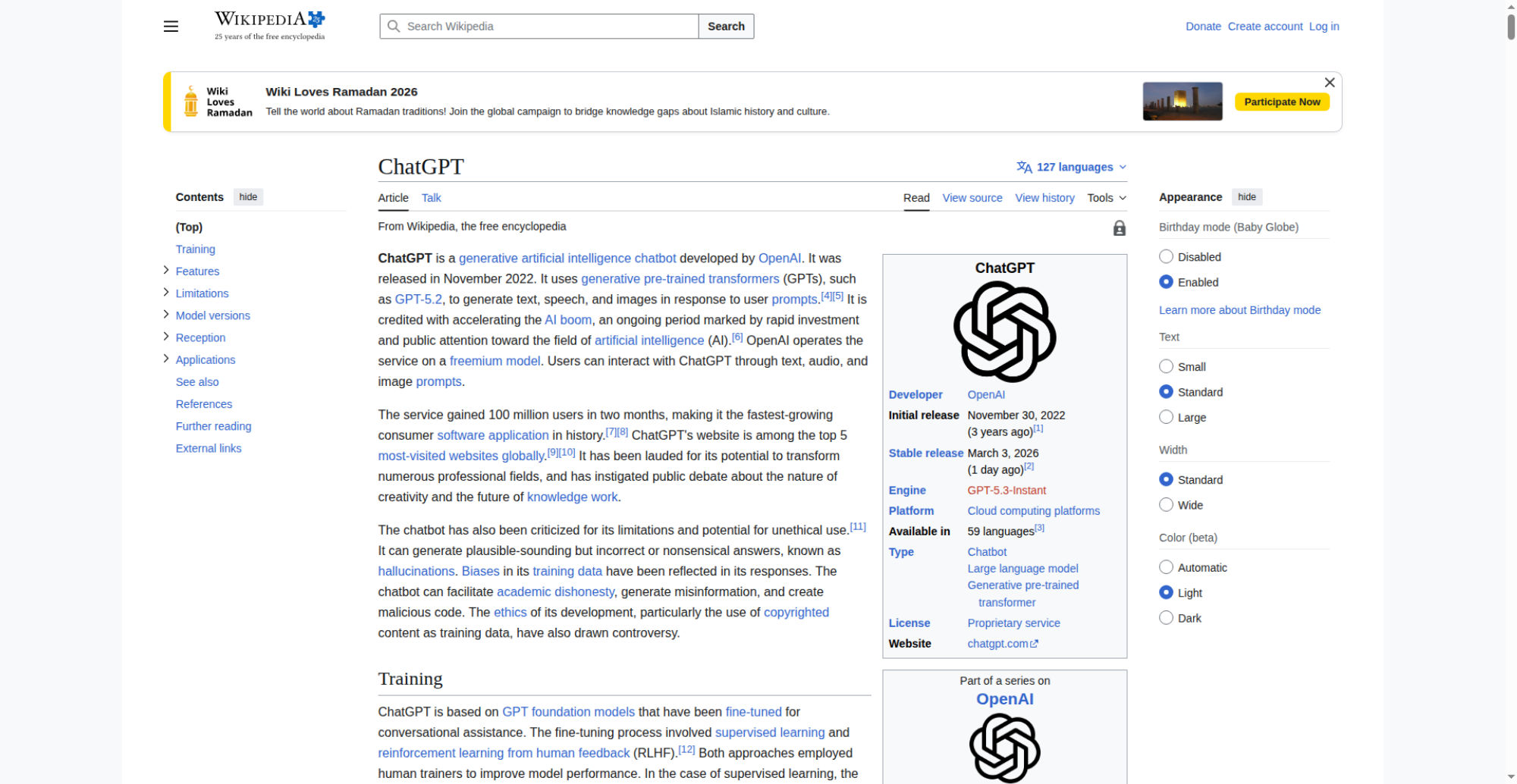Close the Wiki Loves Ramadan banner
The width and height of the screenshot is (1517, 784).
(x=1329, y=83)
